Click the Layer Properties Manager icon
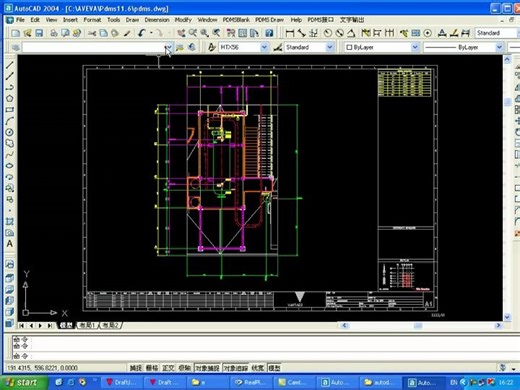The width and height of the screenshot is (520, 390). [x=16, y=47]
